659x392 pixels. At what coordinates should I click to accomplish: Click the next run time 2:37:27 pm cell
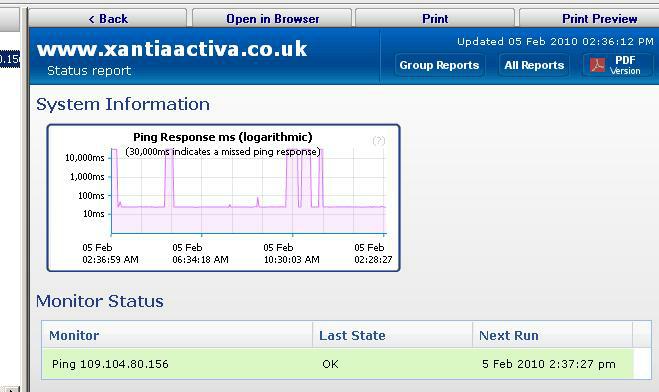(548, 364)
